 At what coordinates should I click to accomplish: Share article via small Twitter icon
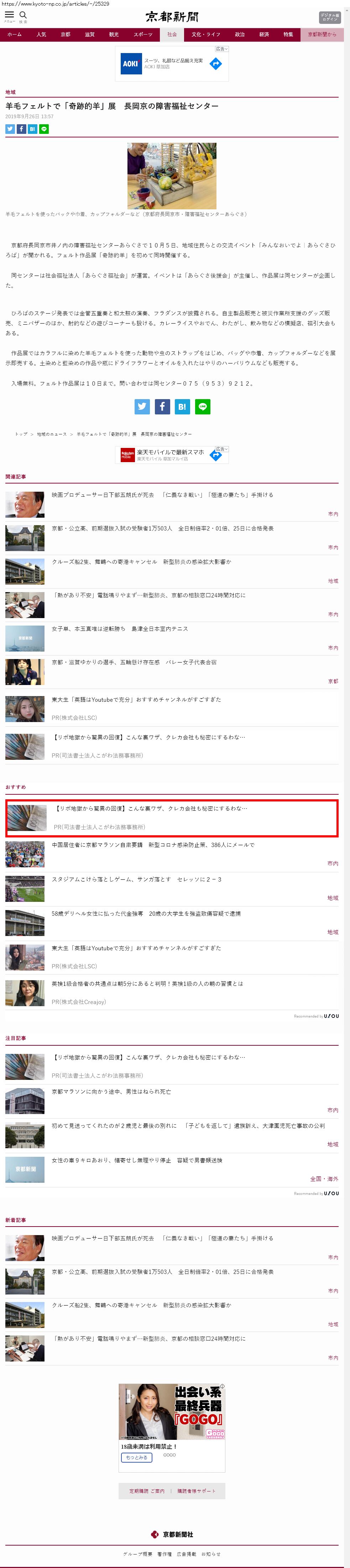(x=10, y=129)
